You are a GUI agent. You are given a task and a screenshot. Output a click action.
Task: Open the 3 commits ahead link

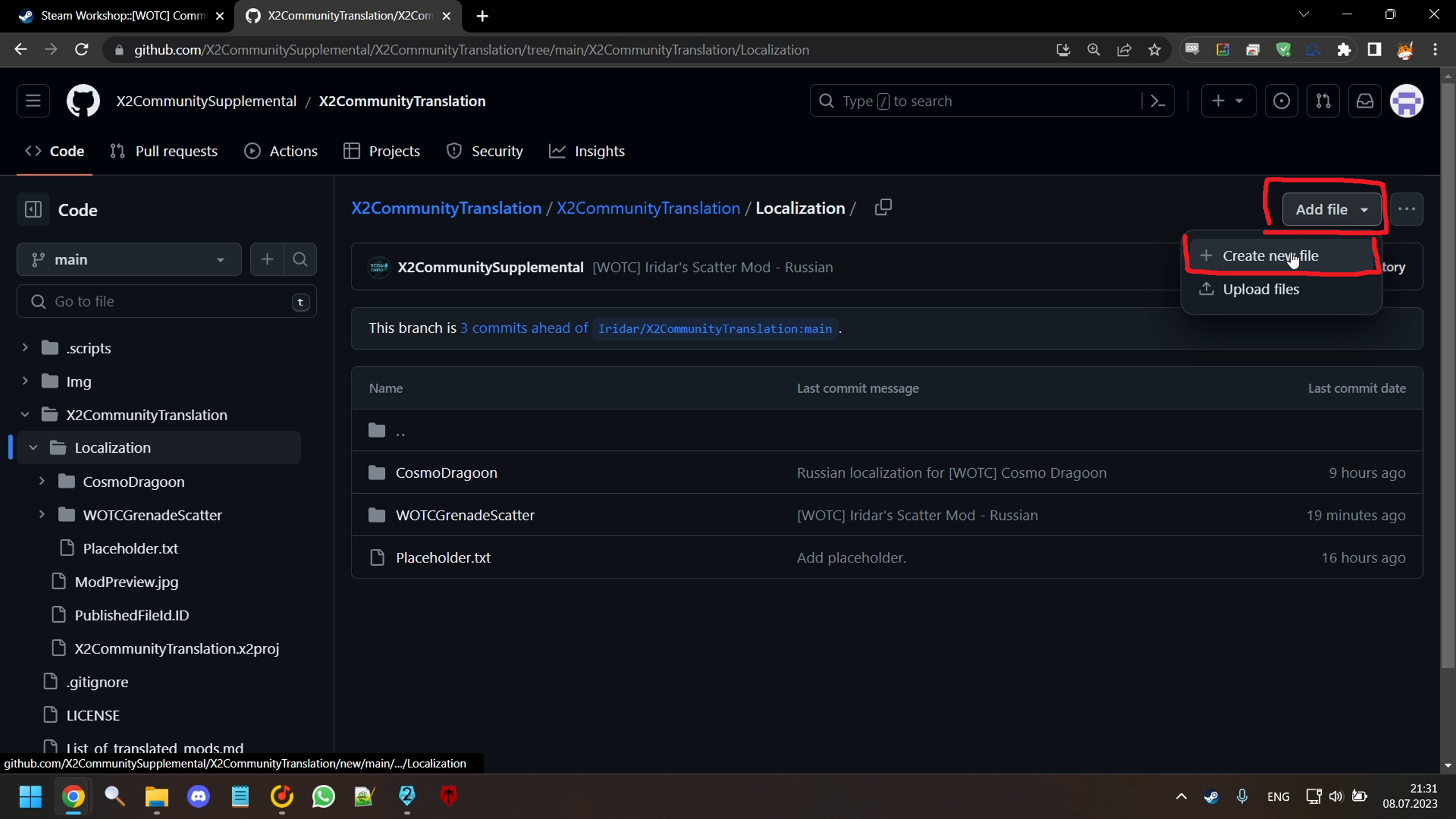click(523, 328)
